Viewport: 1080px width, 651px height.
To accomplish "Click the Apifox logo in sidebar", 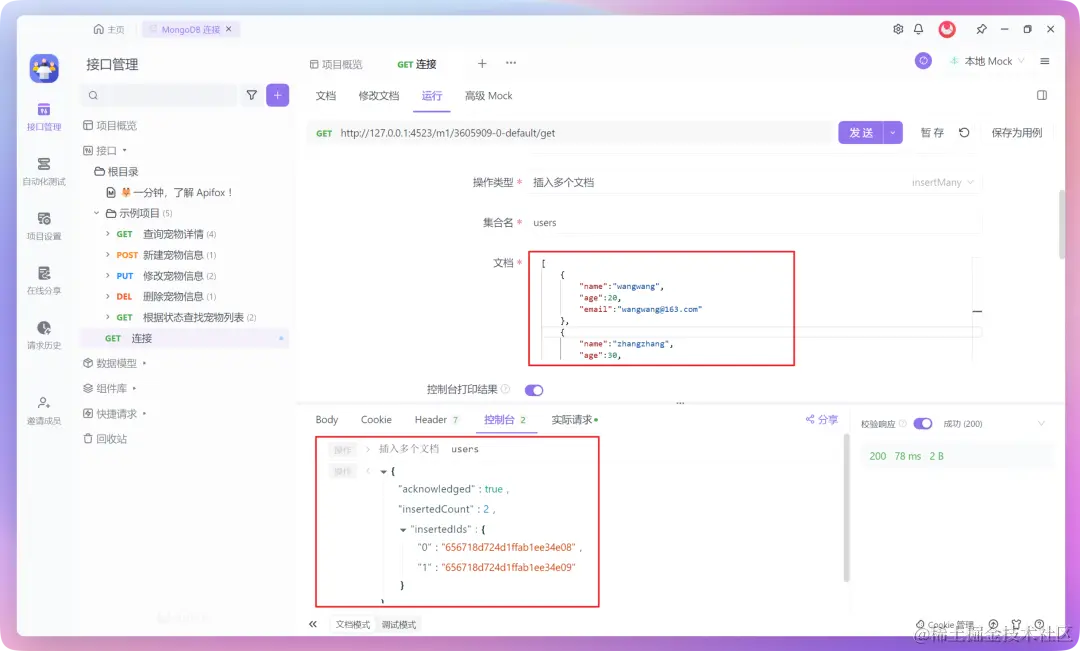I will coord(44,68).
